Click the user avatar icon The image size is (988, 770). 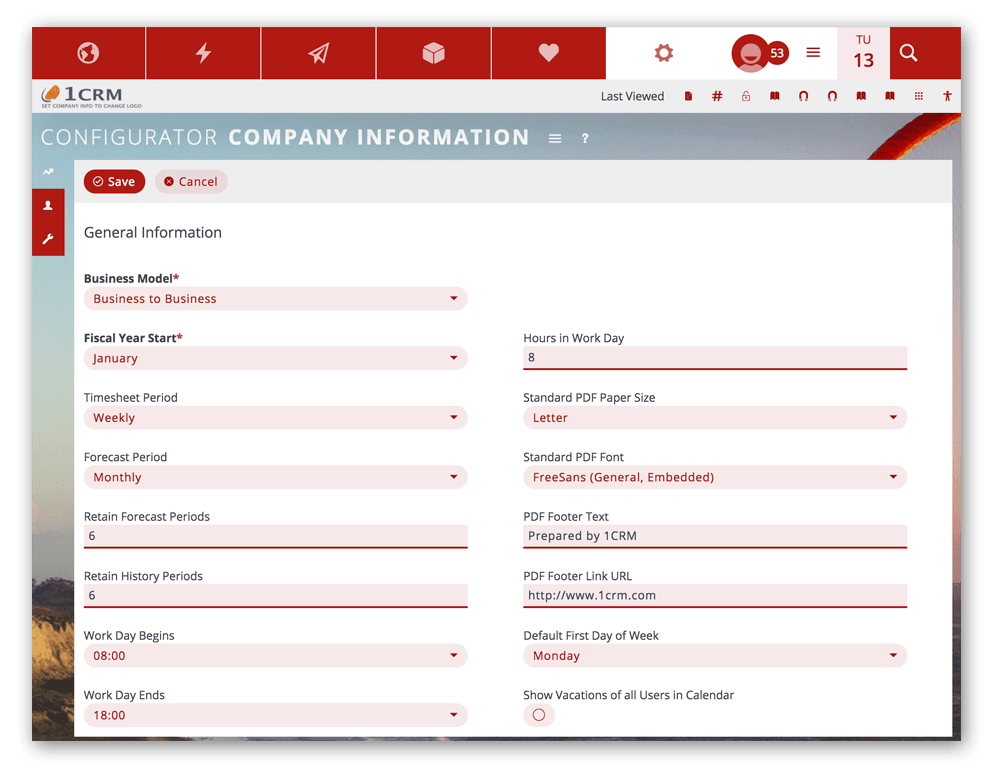(x=750, y=53)
